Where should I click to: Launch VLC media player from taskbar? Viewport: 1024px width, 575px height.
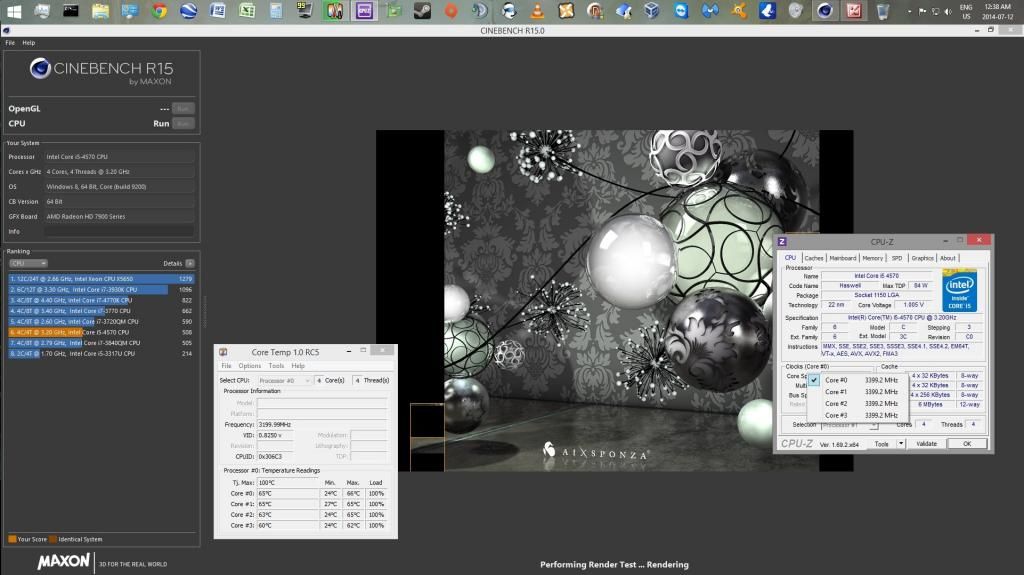[x=538, y=12]
